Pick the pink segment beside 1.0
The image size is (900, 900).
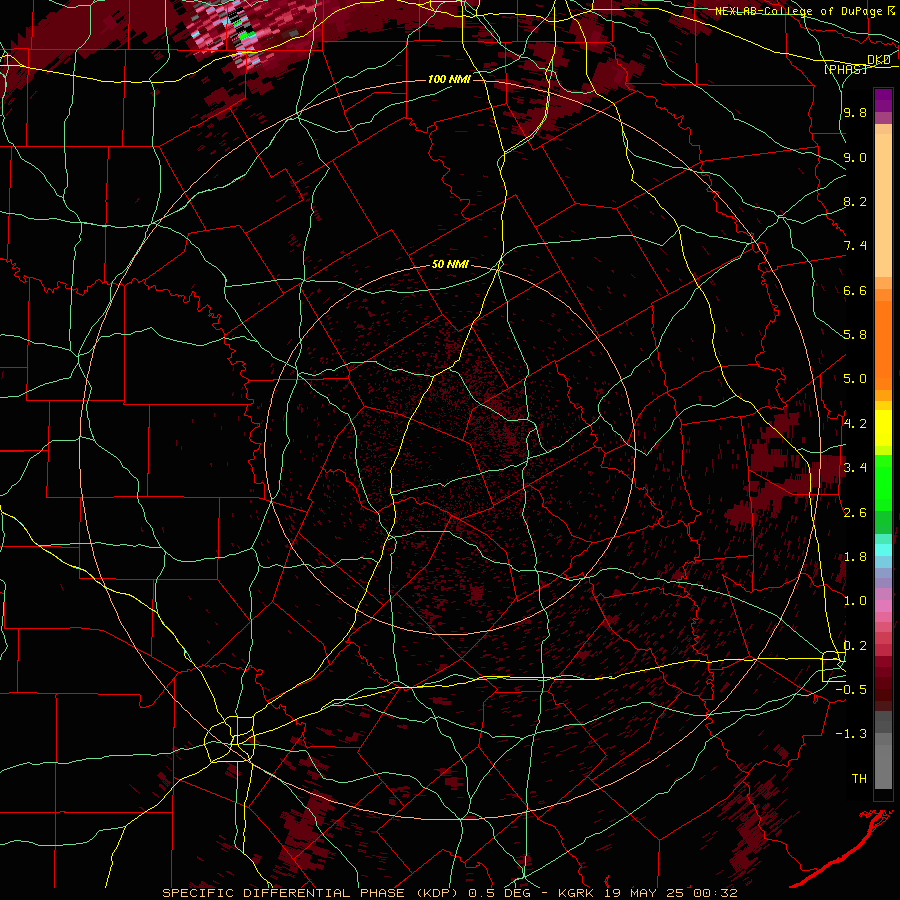point(883,605)
